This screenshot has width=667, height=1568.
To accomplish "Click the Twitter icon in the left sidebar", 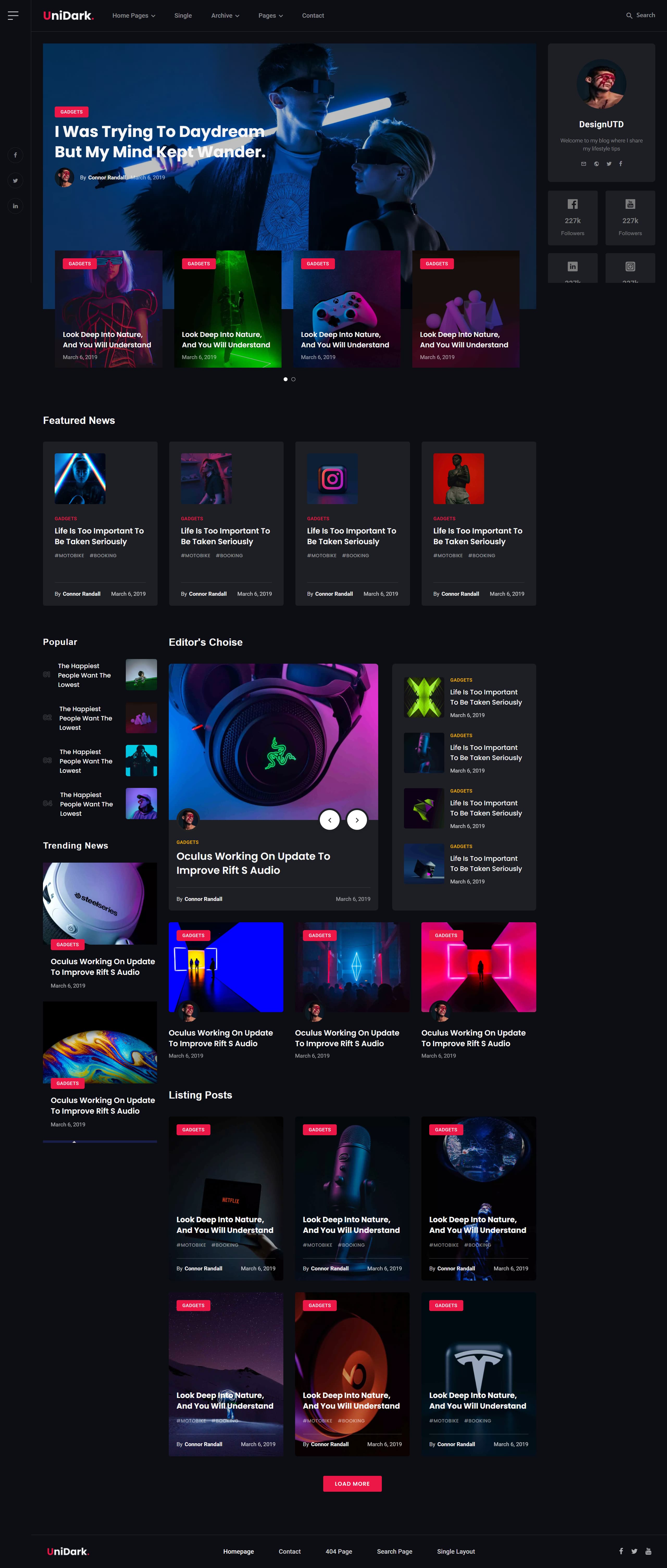I will (x=15, y=181).
